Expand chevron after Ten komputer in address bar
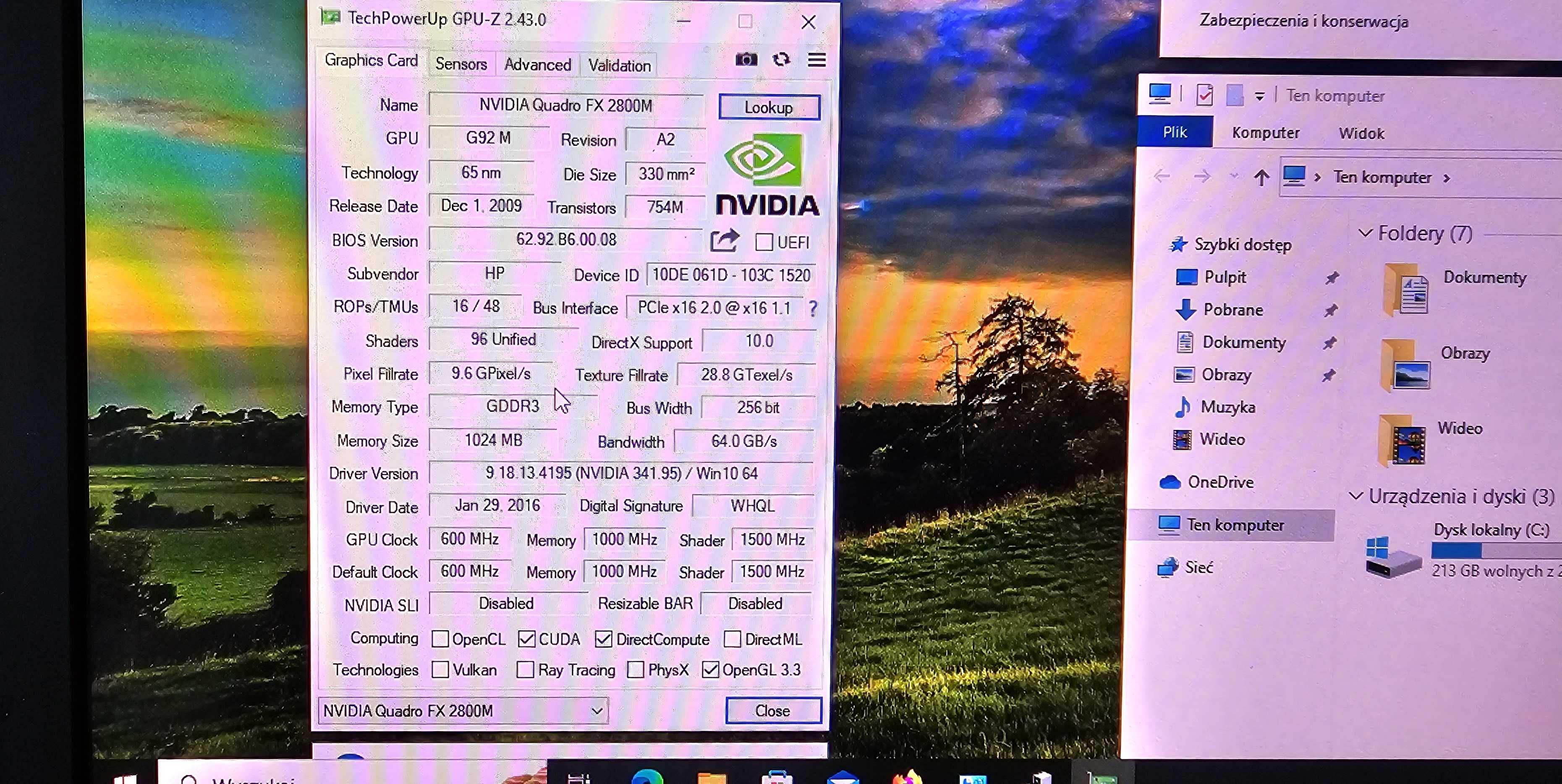 [1447, 178]
